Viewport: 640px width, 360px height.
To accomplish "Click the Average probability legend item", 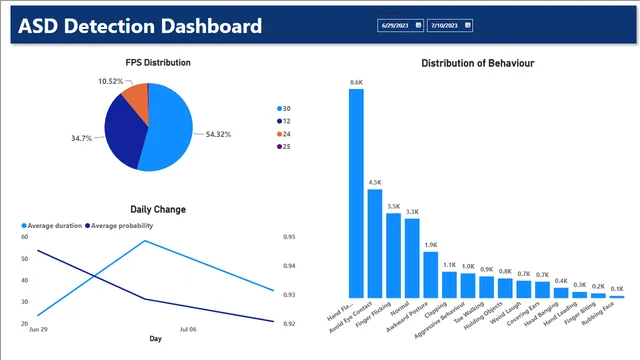I will [119, 226].
